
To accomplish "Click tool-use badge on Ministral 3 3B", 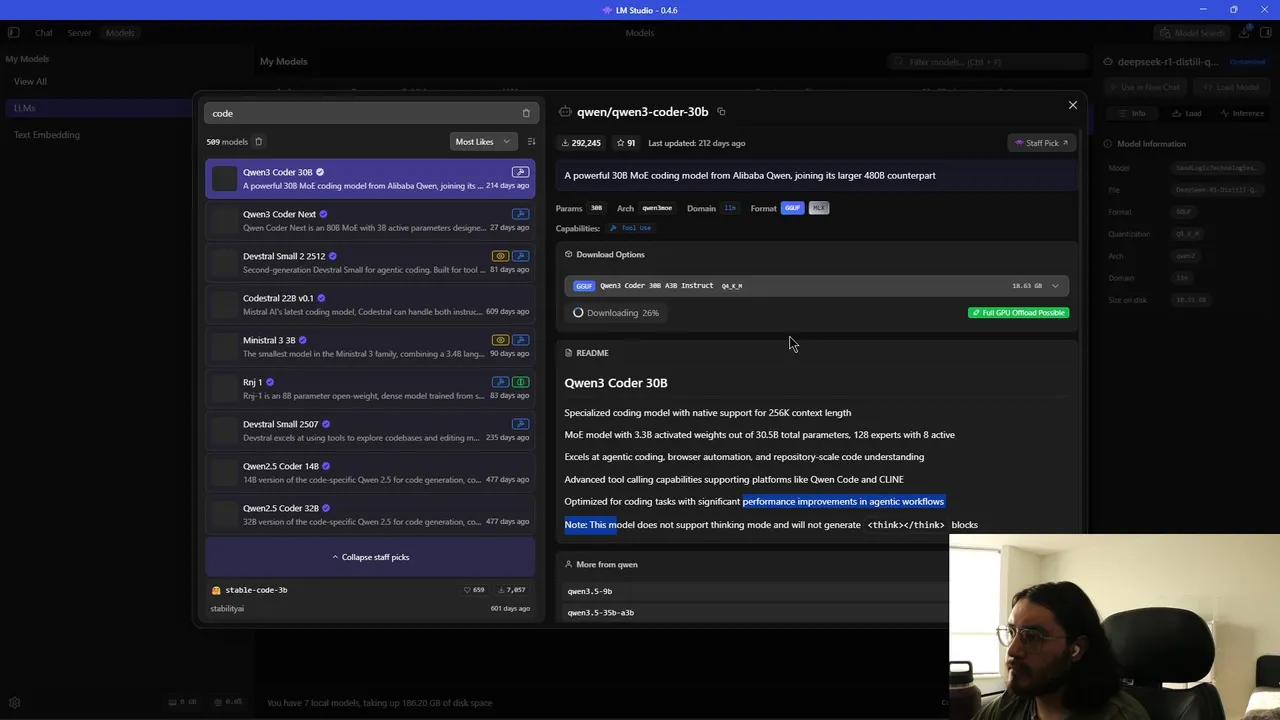I will coord(520,340).
